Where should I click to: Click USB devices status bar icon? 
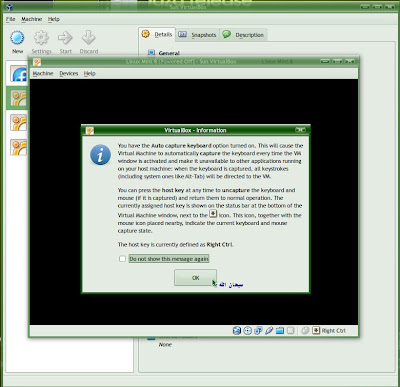click(x=269, y=331)
